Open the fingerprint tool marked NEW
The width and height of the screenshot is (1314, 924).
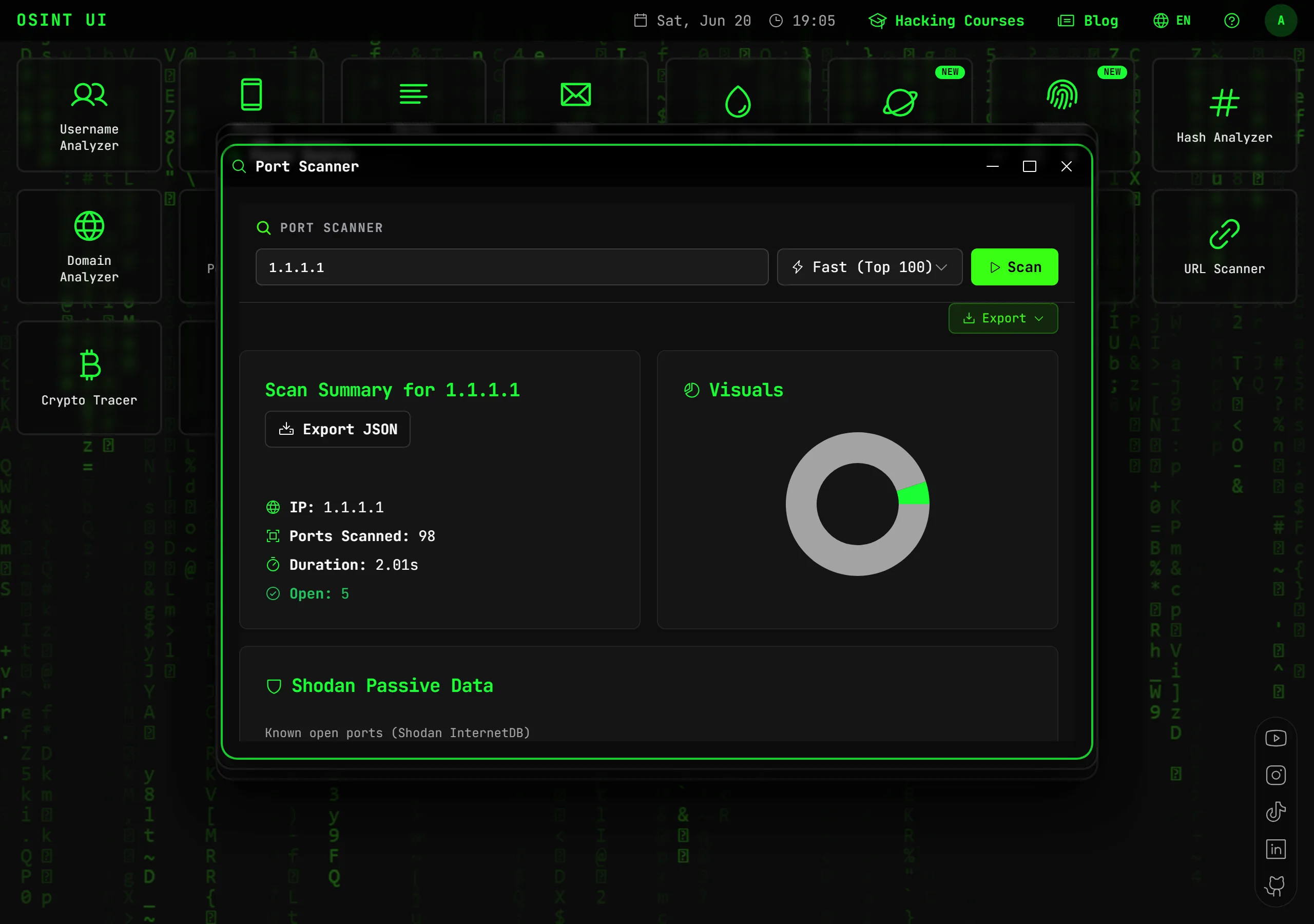(1062, 94)
